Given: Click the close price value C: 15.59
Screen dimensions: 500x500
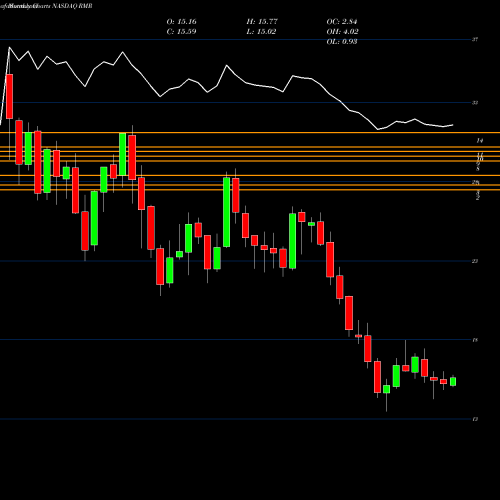Looking at the screenshot, I should point(181,32).
